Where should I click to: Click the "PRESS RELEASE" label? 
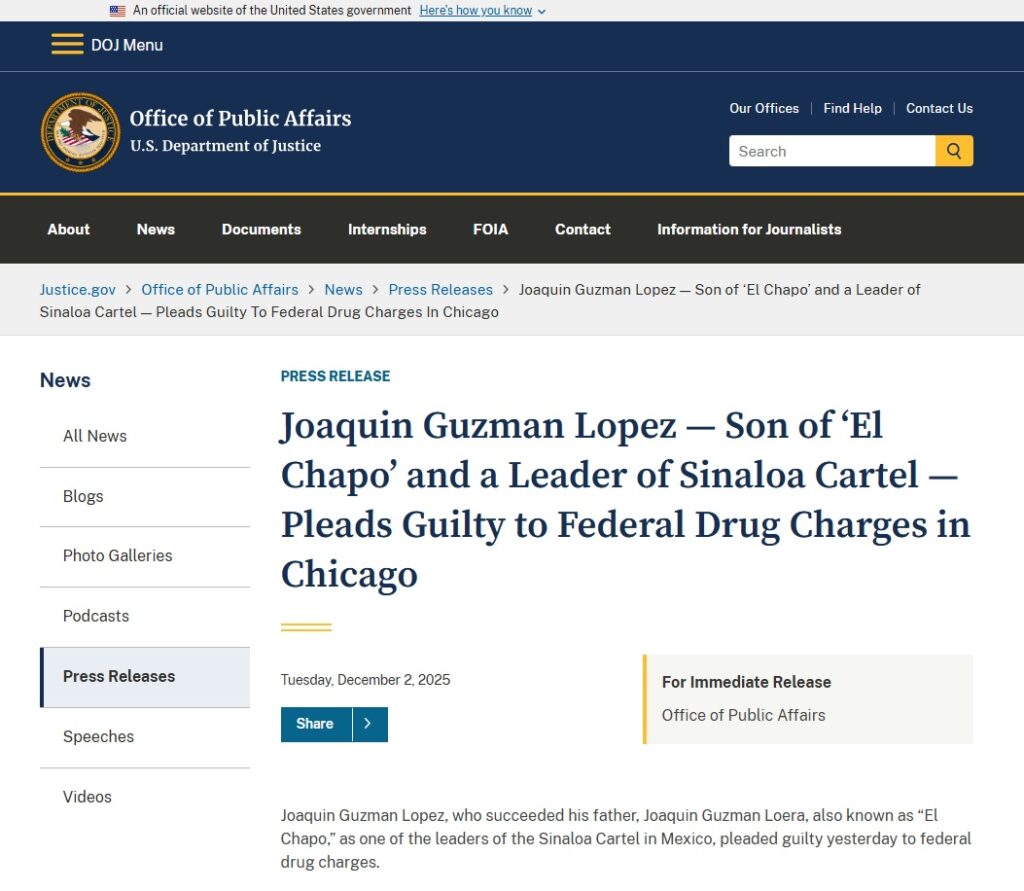[335, 376]
